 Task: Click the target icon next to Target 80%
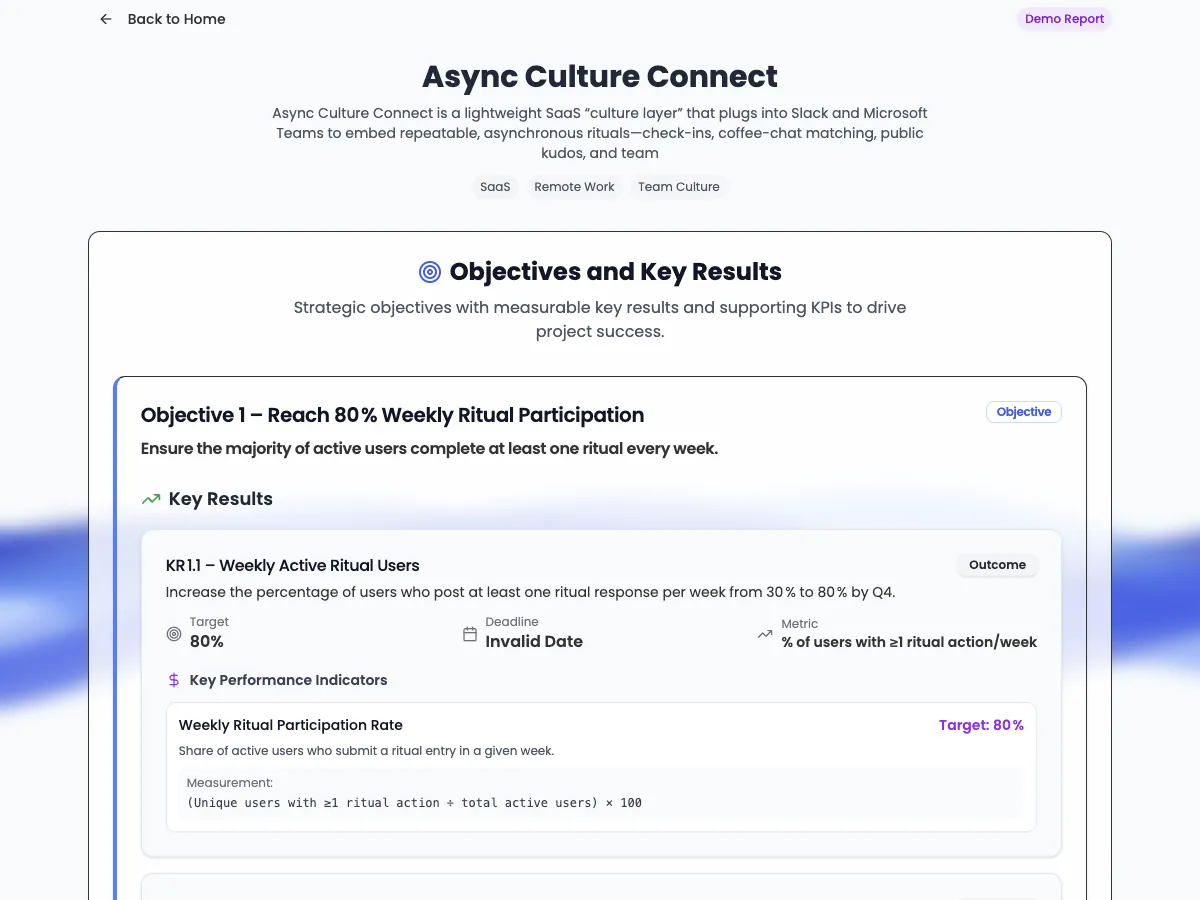(x=174, y=634)
